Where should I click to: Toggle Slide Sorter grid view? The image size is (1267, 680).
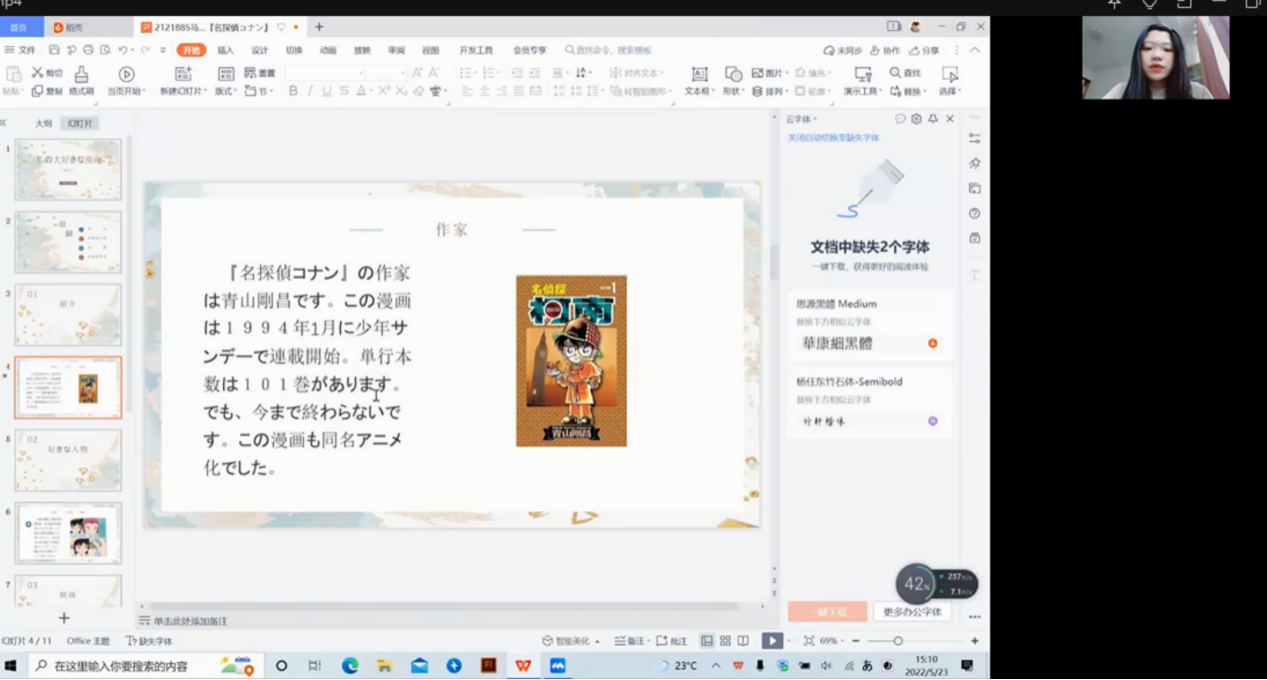725,641
